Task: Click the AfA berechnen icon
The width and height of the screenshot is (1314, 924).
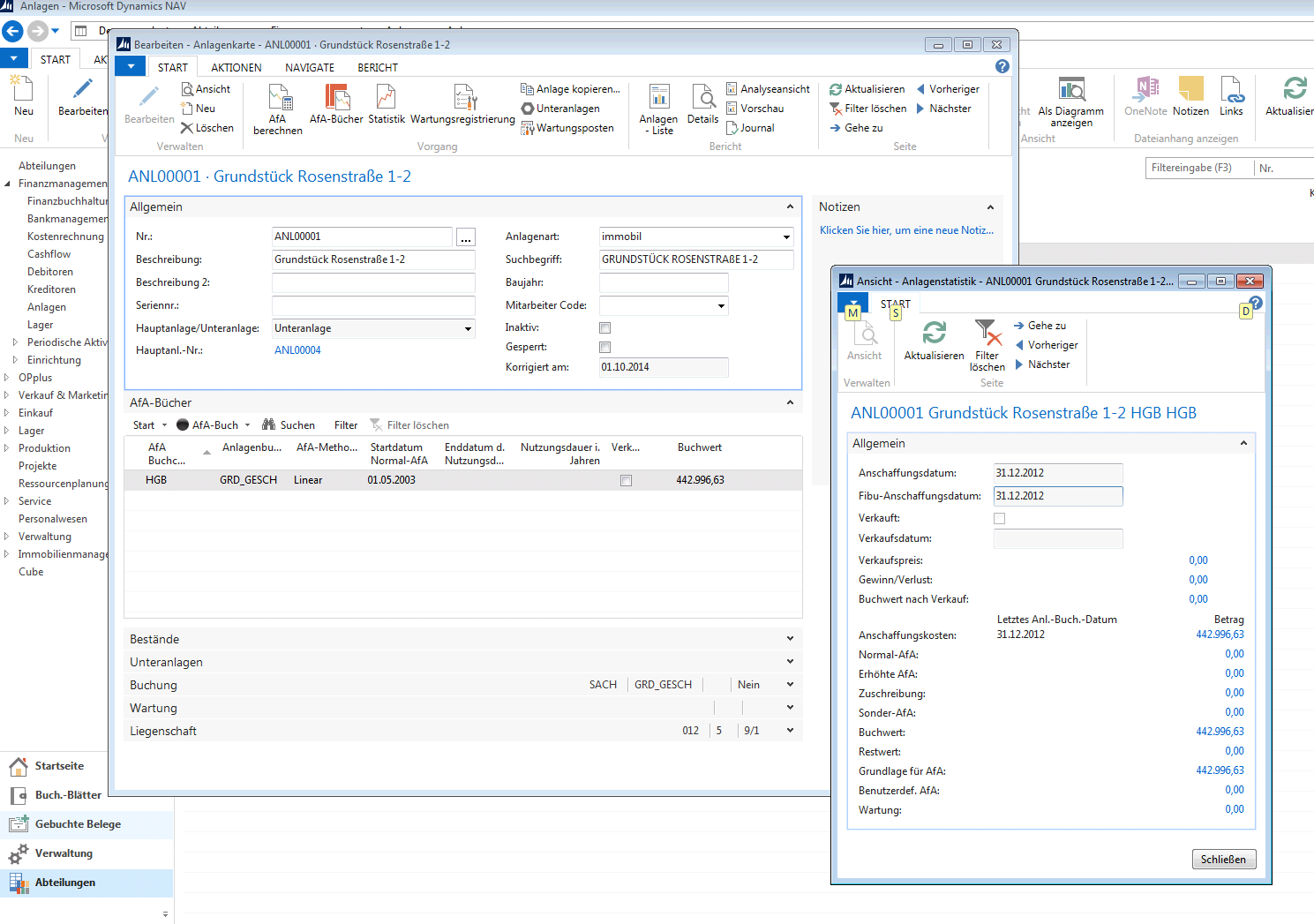Action: tap(279, 97)
